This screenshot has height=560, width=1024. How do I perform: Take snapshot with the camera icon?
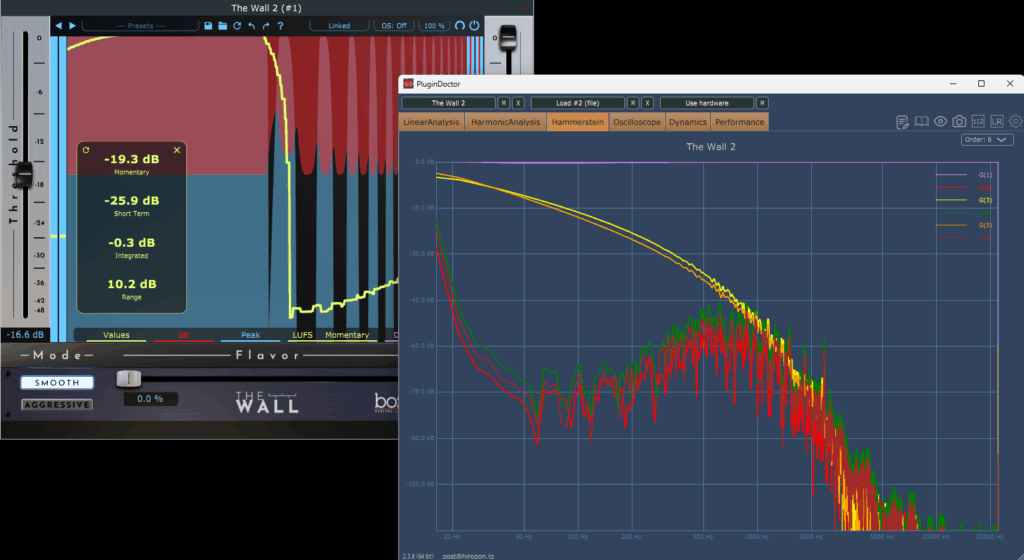tap(959, 121)
